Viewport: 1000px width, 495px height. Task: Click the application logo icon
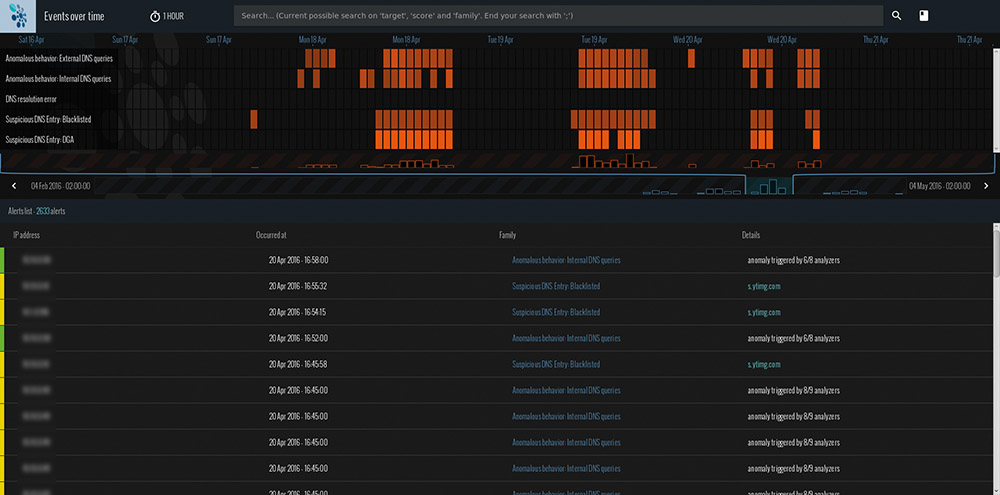click(17, 16)
